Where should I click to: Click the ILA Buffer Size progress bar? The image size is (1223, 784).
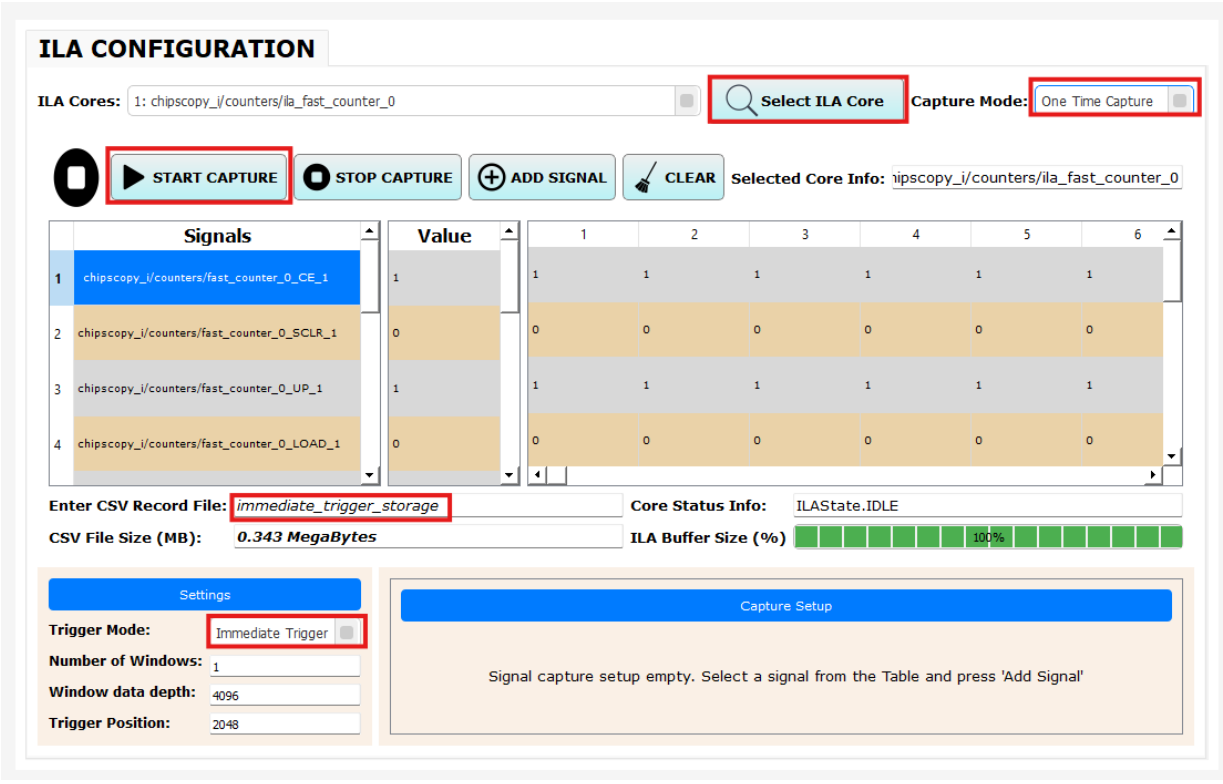pos(988,537)
